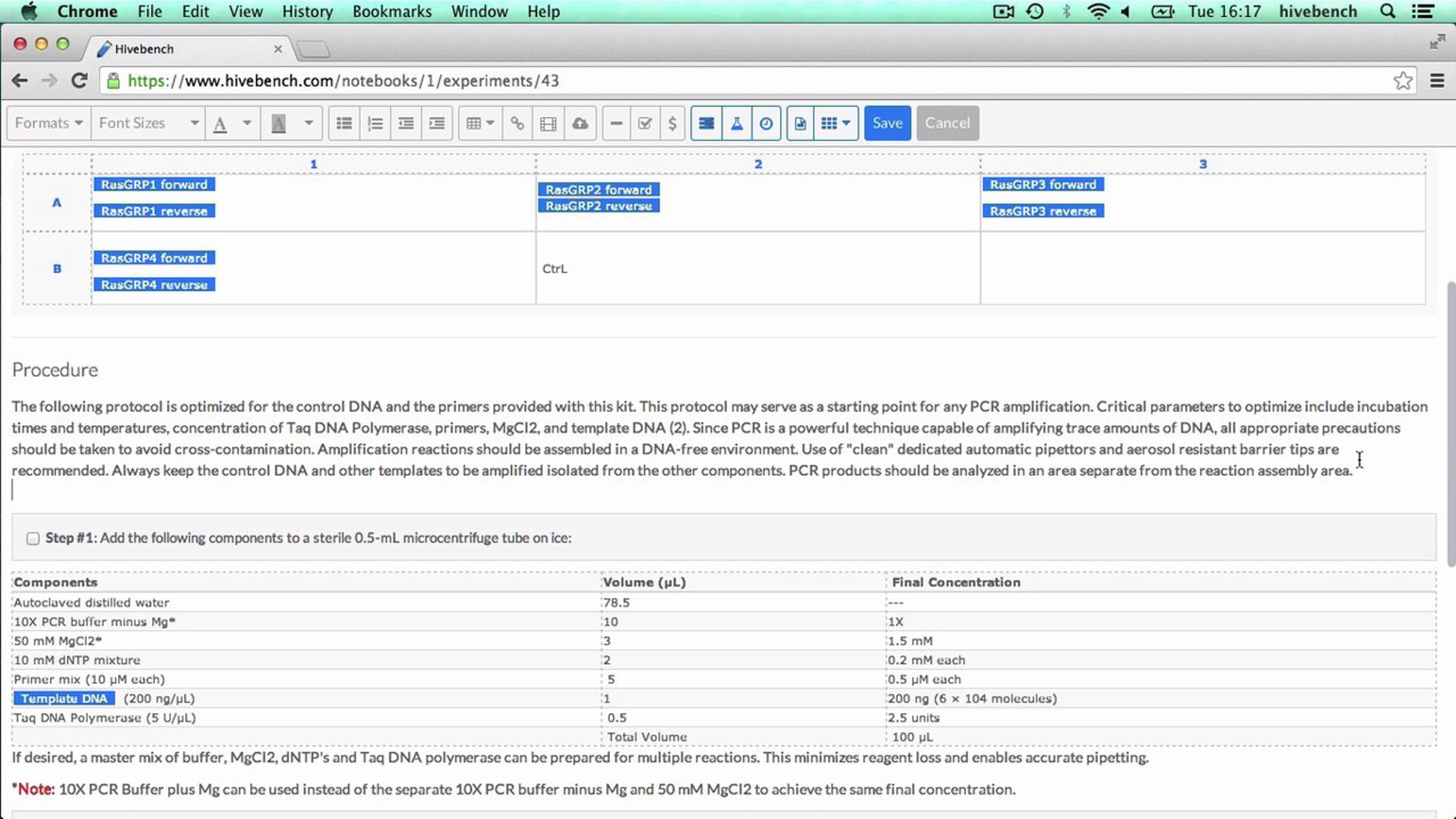
Task: Insert a timer with the clock icon
Action: 766,124
